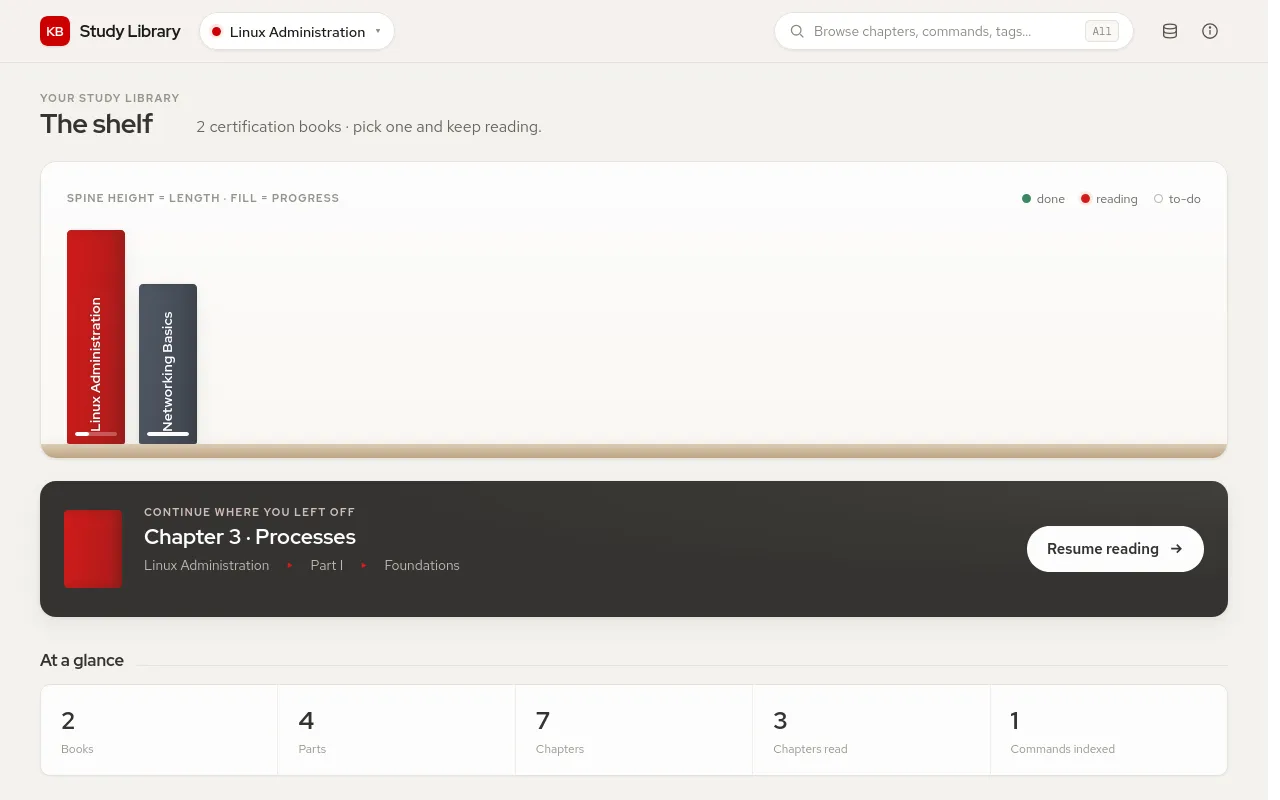Click Linux Administration breadcrumb in resume card
This screenshot has width=1280, height=800.
point(207,565)
